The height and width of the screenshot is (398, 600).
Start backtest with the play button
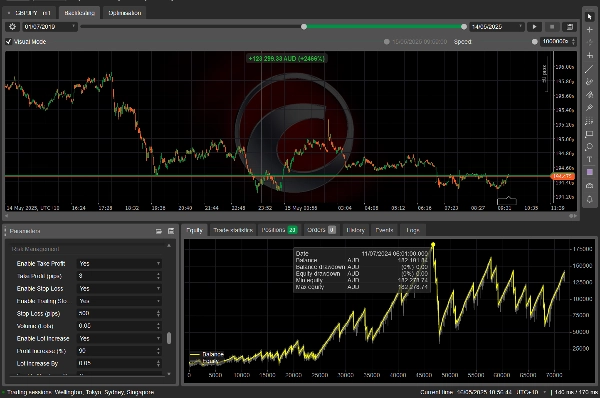click(x=534, y=27)
